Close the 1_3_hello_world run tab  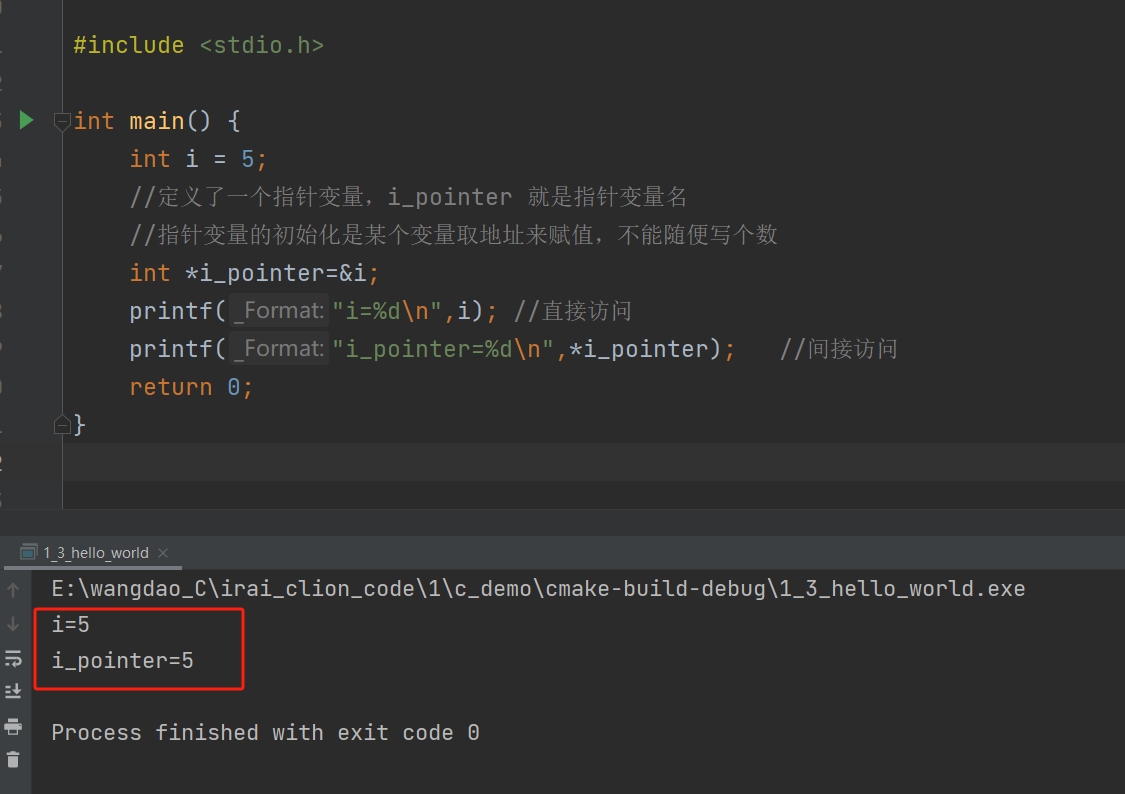coord(163,553)
